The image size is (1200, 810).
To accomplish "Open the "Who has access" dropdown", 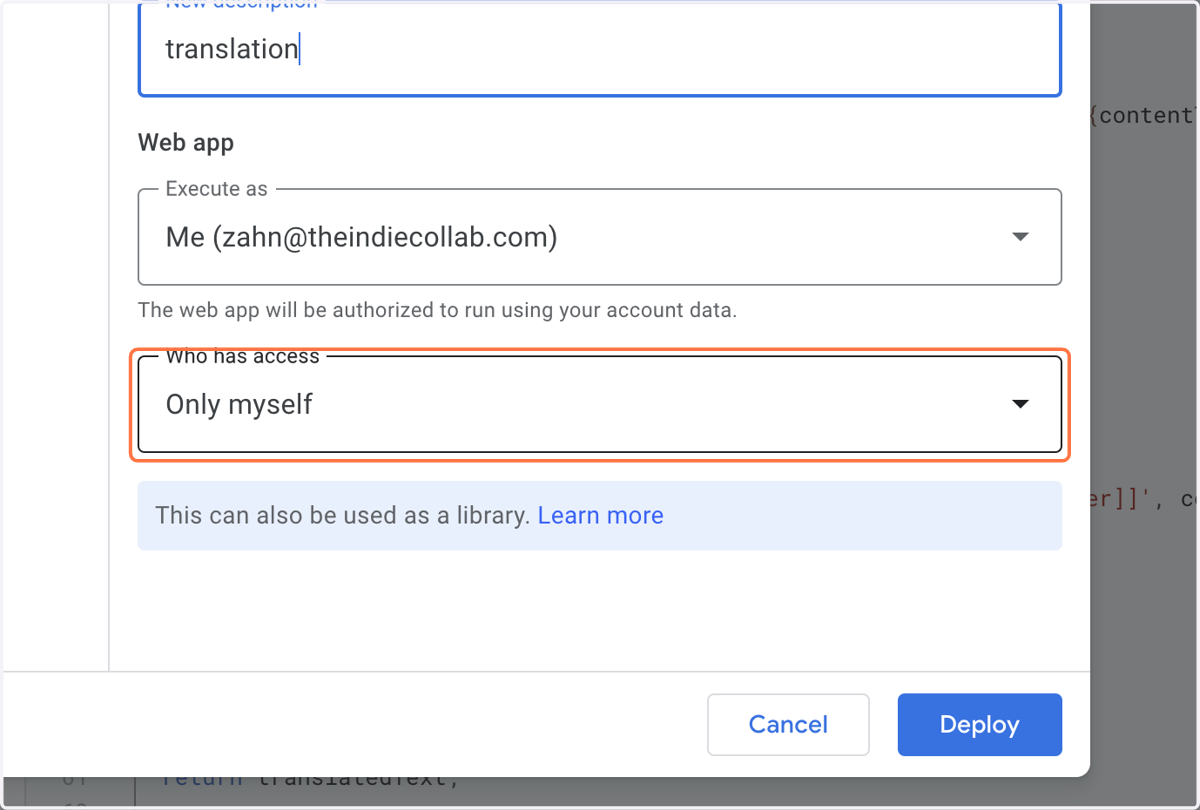I will 599,404.
